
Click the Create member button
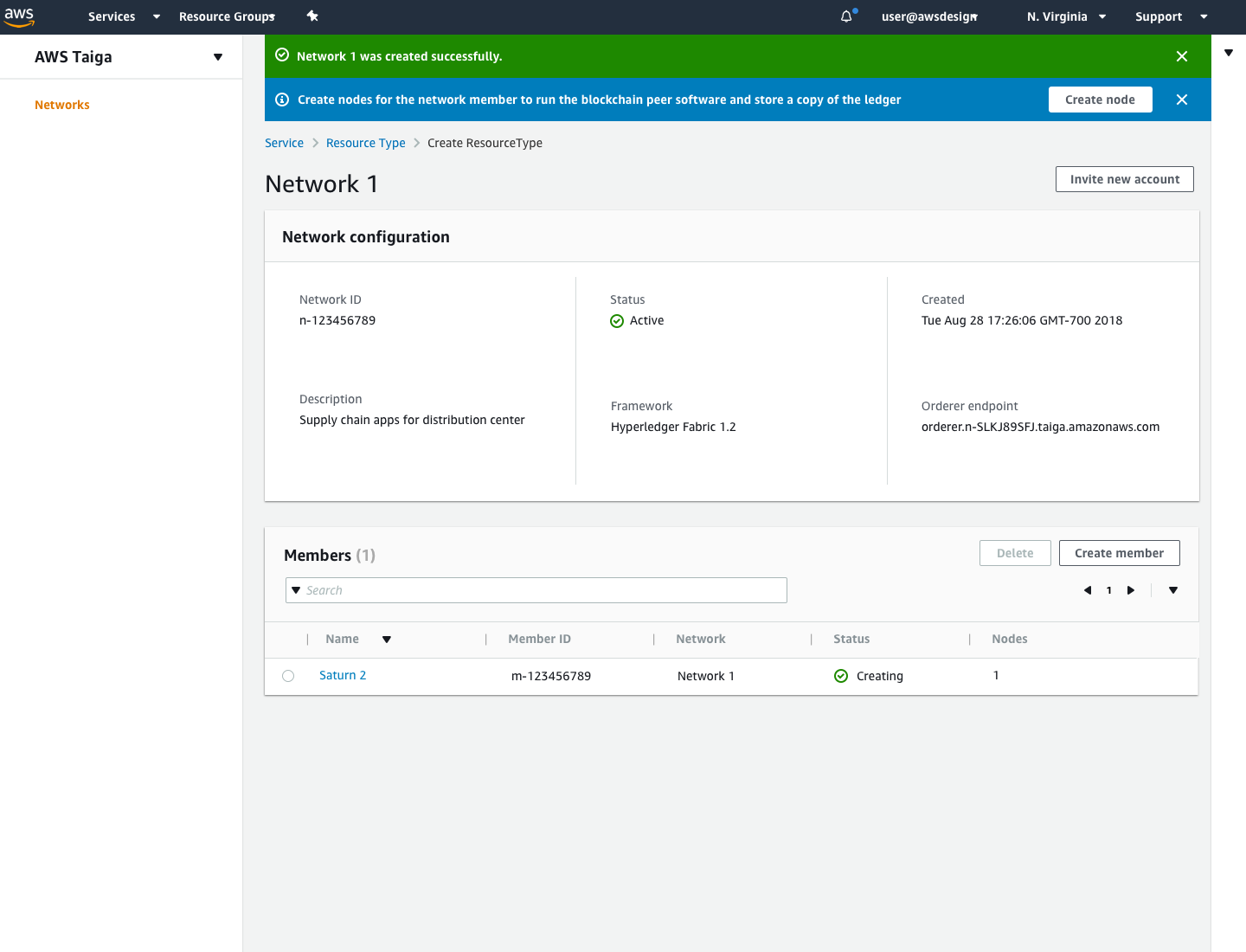(x=1119, y=553)
